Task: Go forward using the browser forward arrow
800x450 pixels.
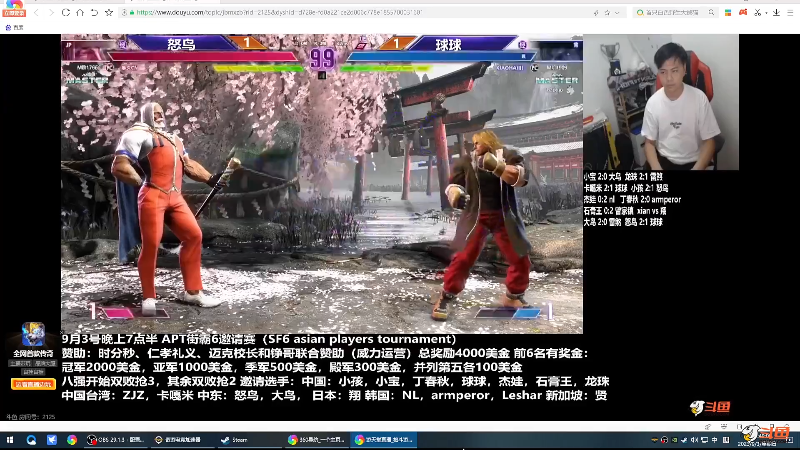Action: click(51, 12)
